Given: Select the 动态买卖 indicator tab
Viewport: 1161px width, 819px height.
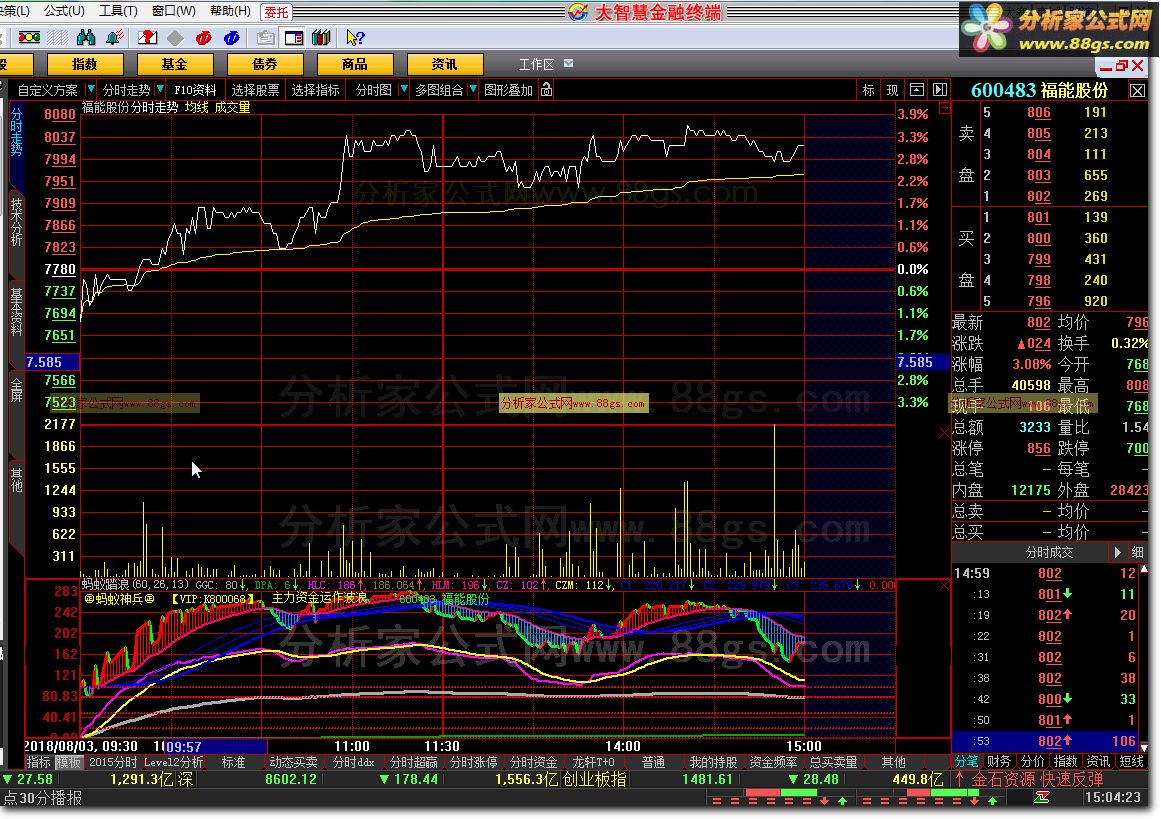Looking at the screenshot, I should [293, 762].
